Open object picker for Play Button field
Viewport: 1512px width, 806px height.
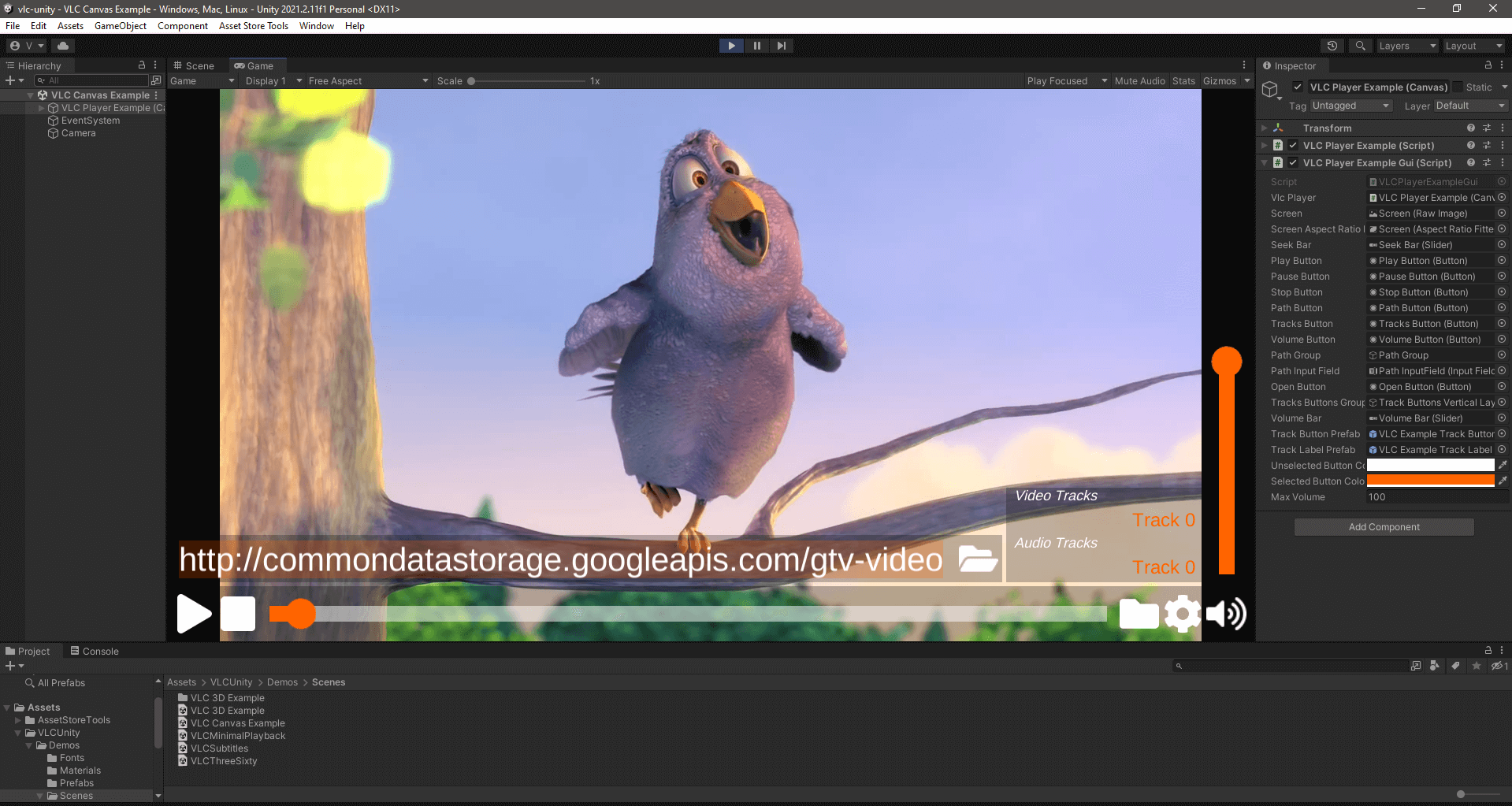(x=1502, y=260)
